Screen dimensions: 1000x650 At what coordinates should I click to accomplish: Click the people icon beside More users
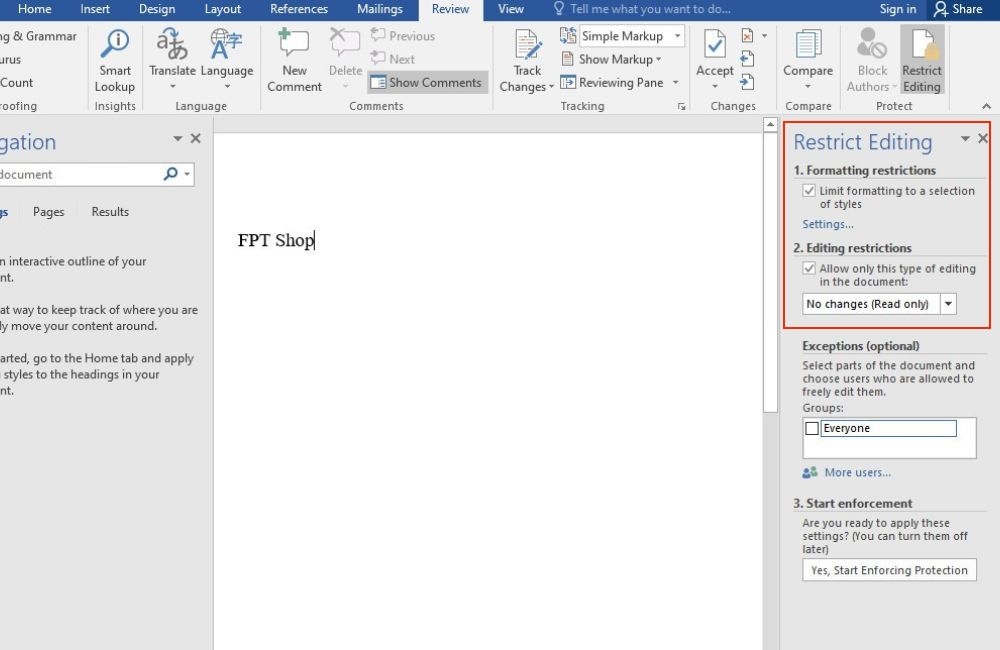[x=810, y=473]
